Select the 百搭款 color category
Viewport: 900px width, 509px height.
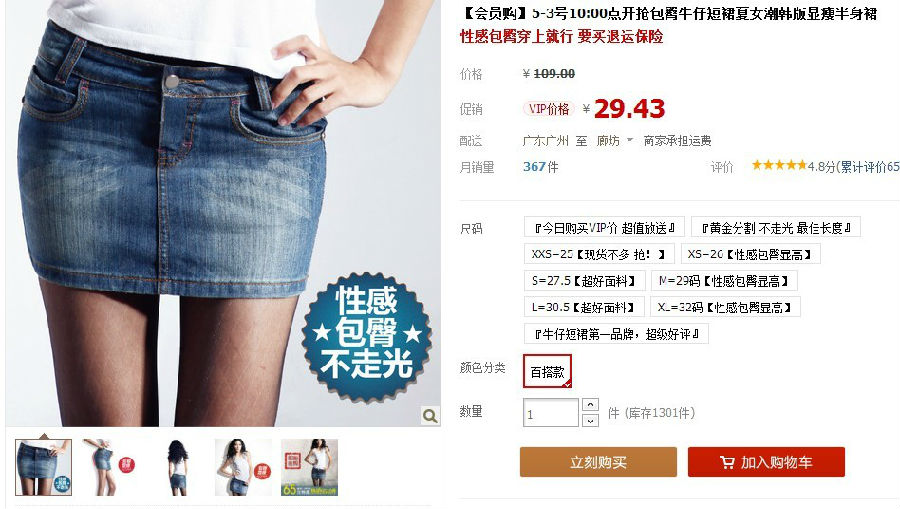point(548,371)
